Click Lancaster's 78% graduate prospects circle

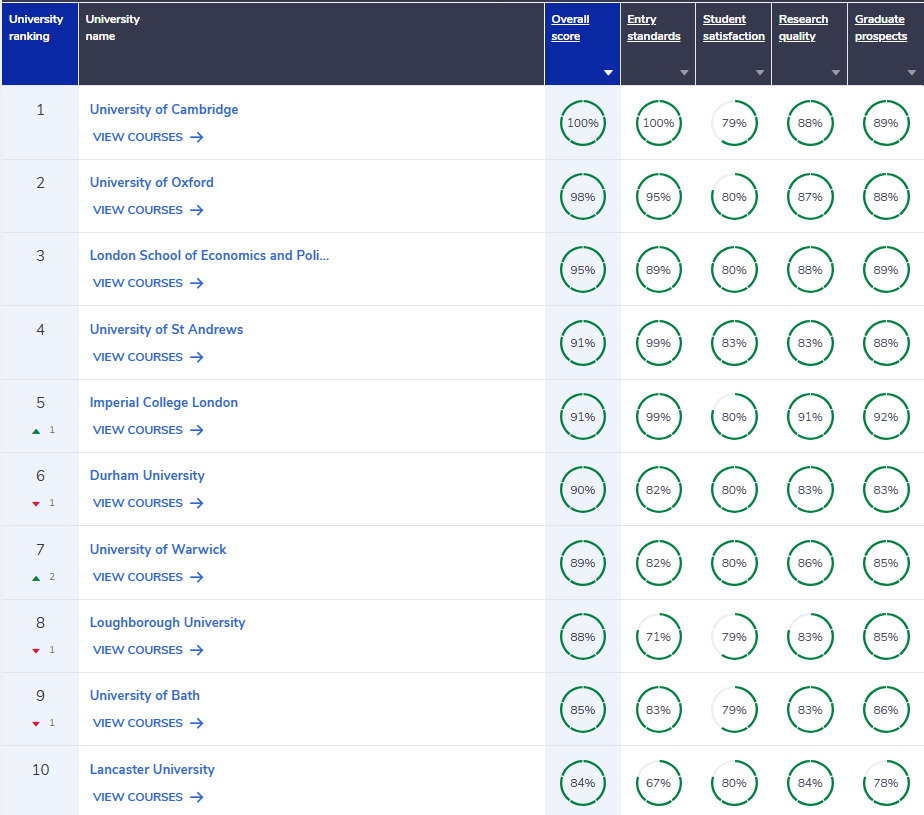(886, 783)
